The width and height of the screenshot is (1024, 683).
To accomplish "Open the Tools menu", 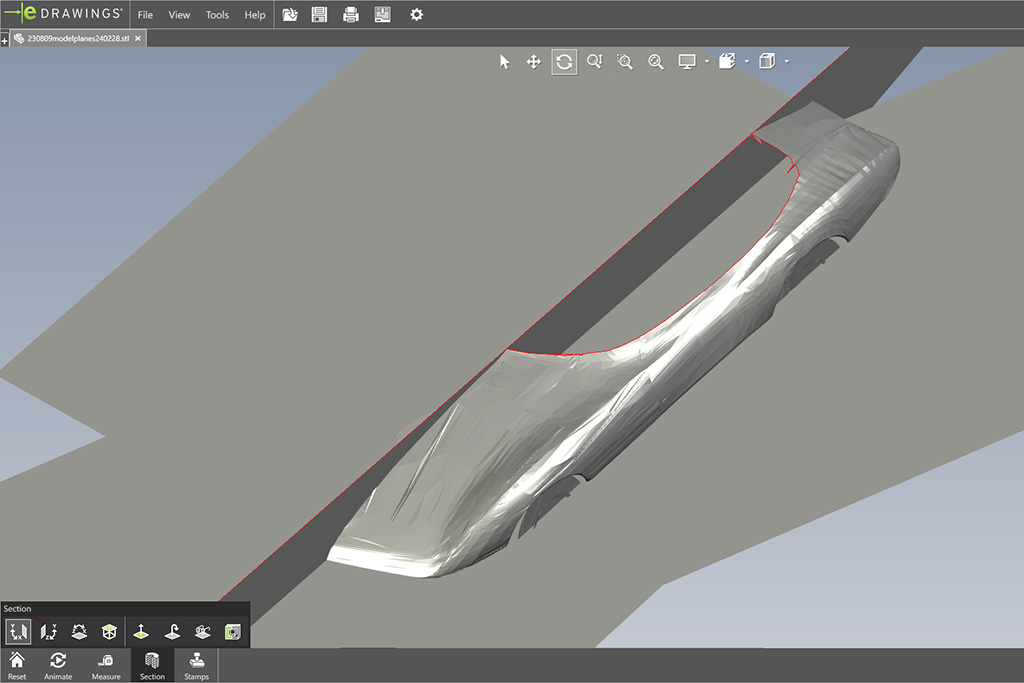I will click(217, 15).
